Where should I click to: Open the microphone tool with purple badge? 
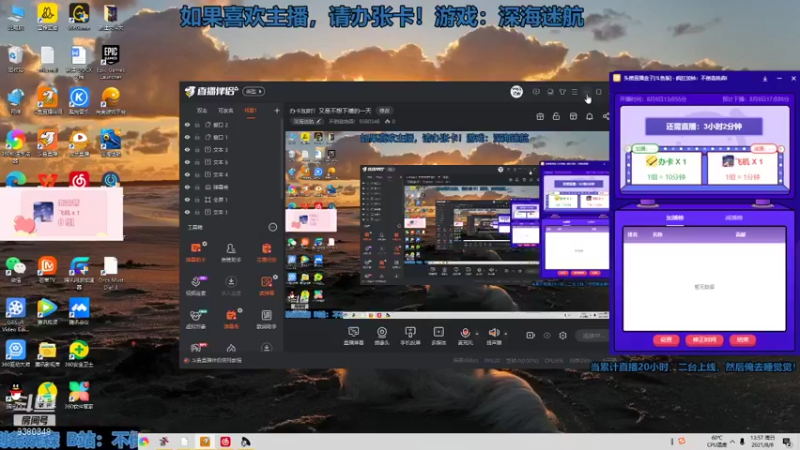pyautogui.click(x=195, y=285)
